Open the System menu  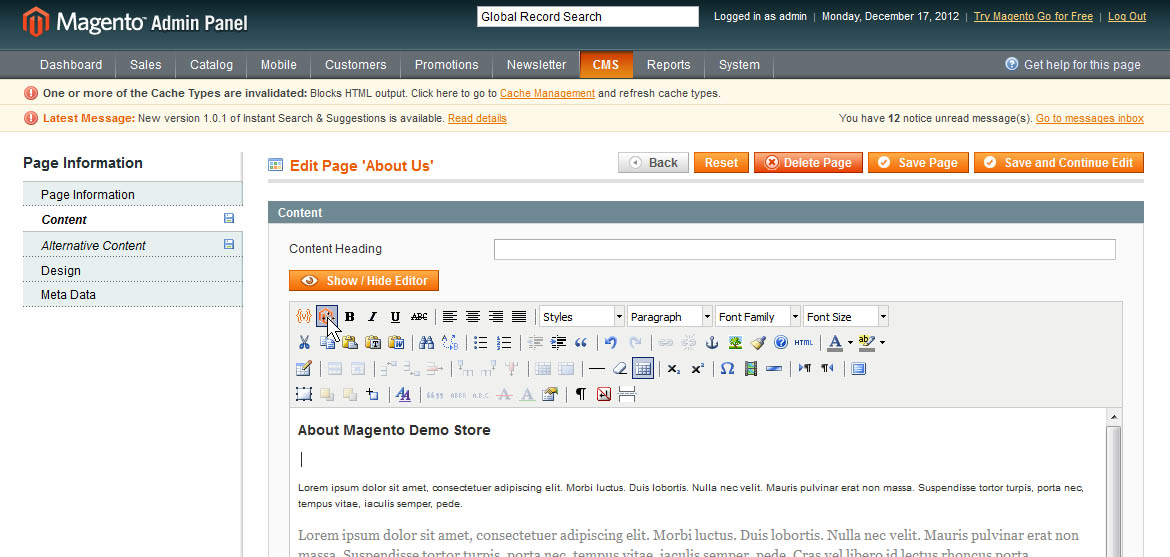739,65
